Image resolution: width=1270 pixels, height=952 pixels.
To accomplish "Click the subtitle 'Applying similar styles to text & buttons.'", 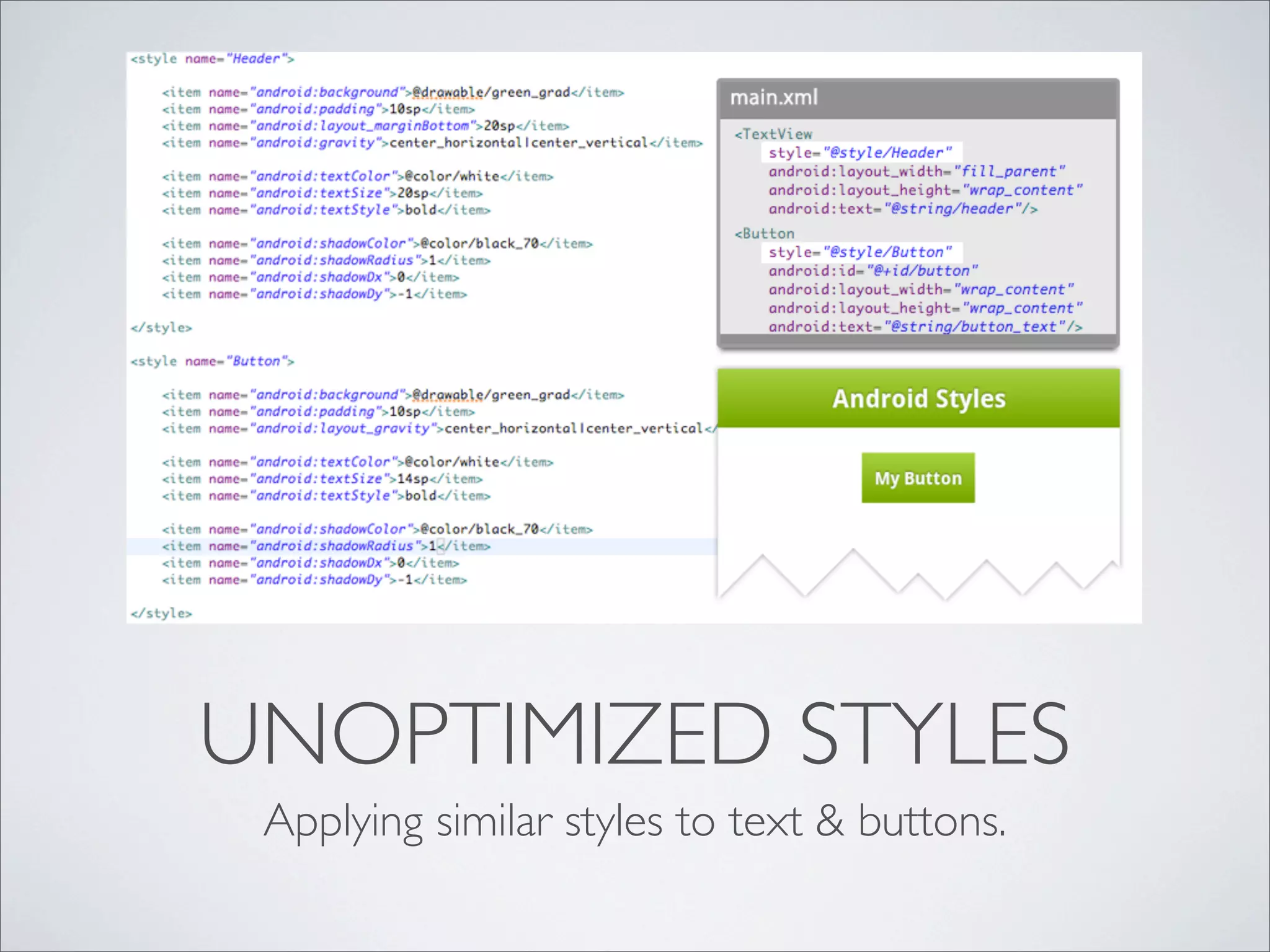I will point(635,821).
